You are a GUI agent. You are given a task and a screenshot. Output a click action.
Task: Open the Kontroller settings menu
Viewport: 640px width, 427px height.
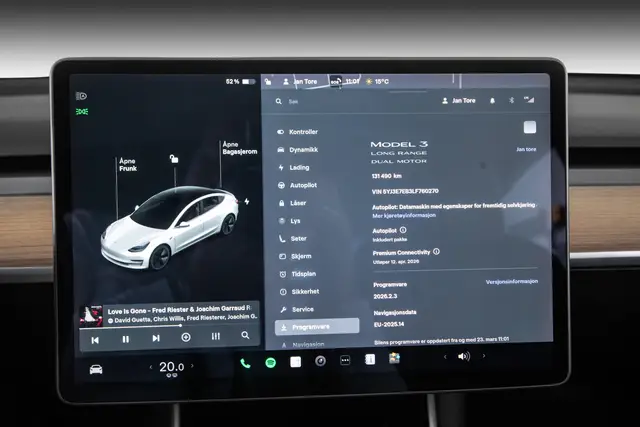(x=298, y=132)
